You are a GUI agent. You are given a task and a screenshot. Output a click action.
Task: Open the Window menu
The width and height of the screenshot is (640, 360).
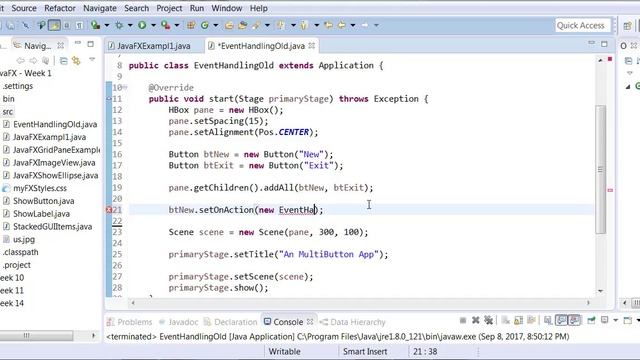pyautogui.click(x=227, y=8)
